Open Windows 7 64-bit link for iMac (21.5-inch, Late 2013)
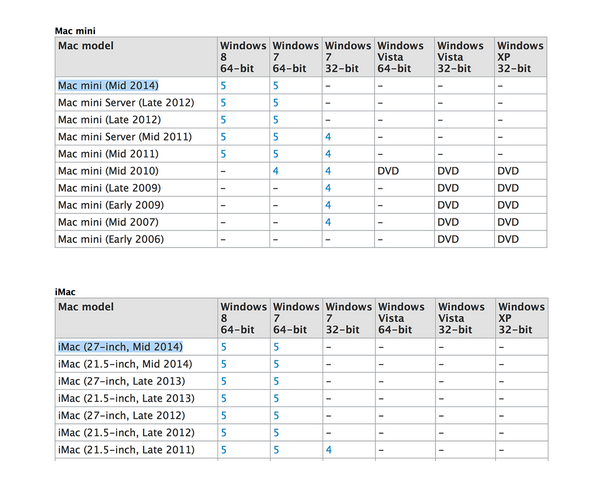604x490 pixels. click(276, 398)
